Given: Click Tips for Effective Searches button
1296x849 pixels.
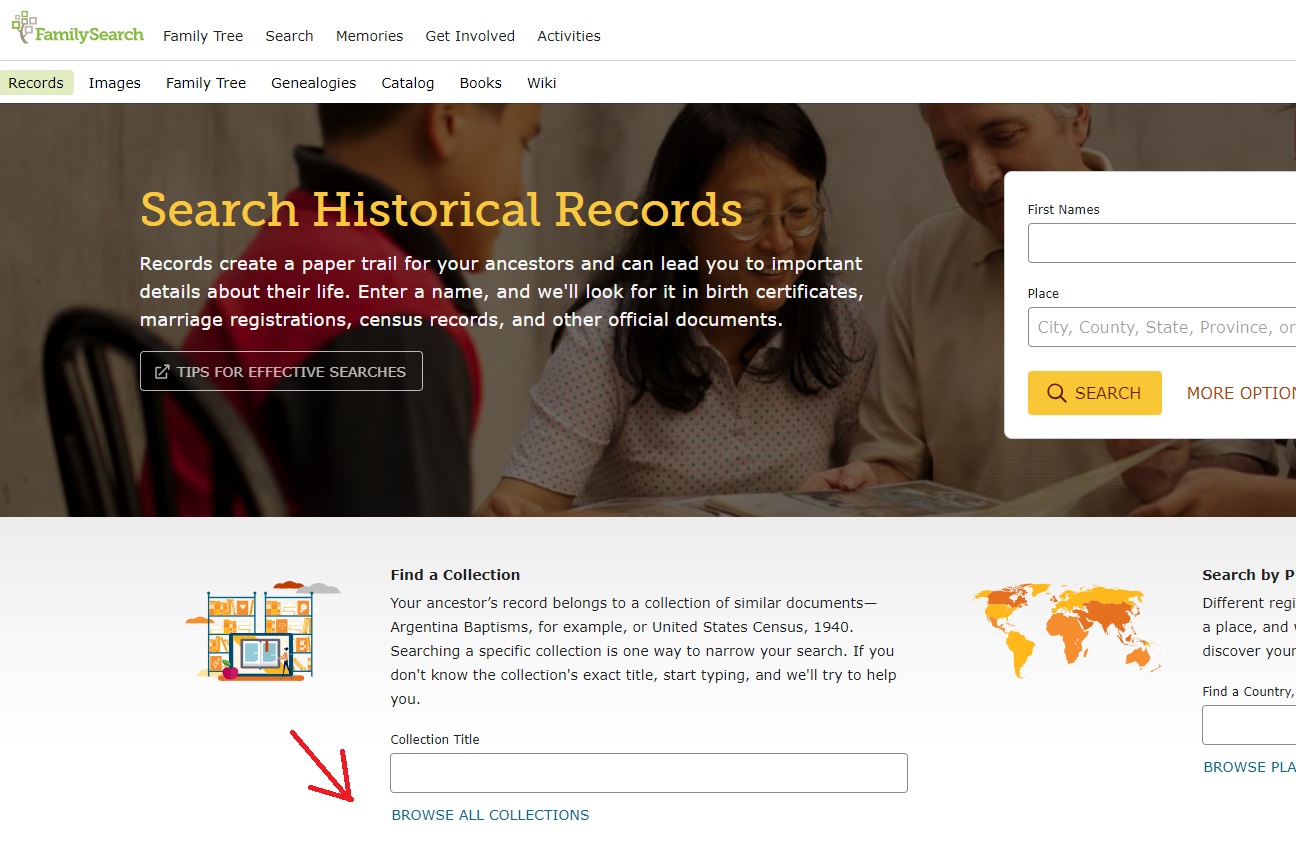Looking at the screenshot, I should (x=281, y=371).
